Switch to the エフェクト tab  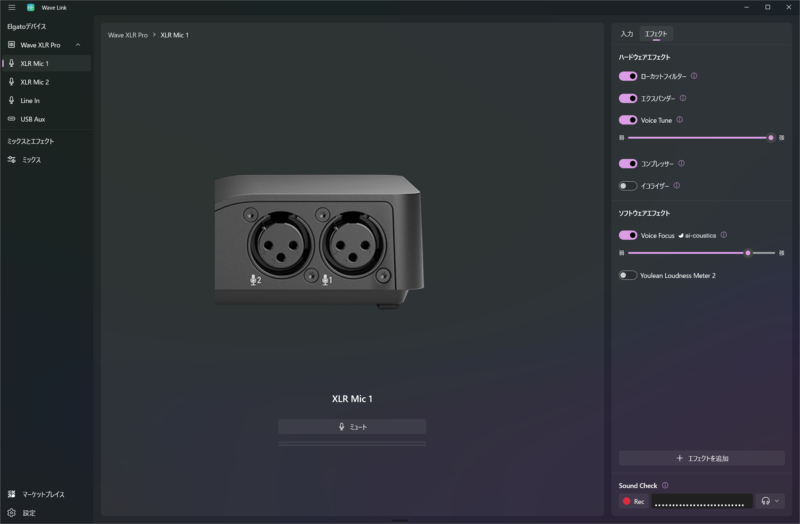tap(656, 34)
